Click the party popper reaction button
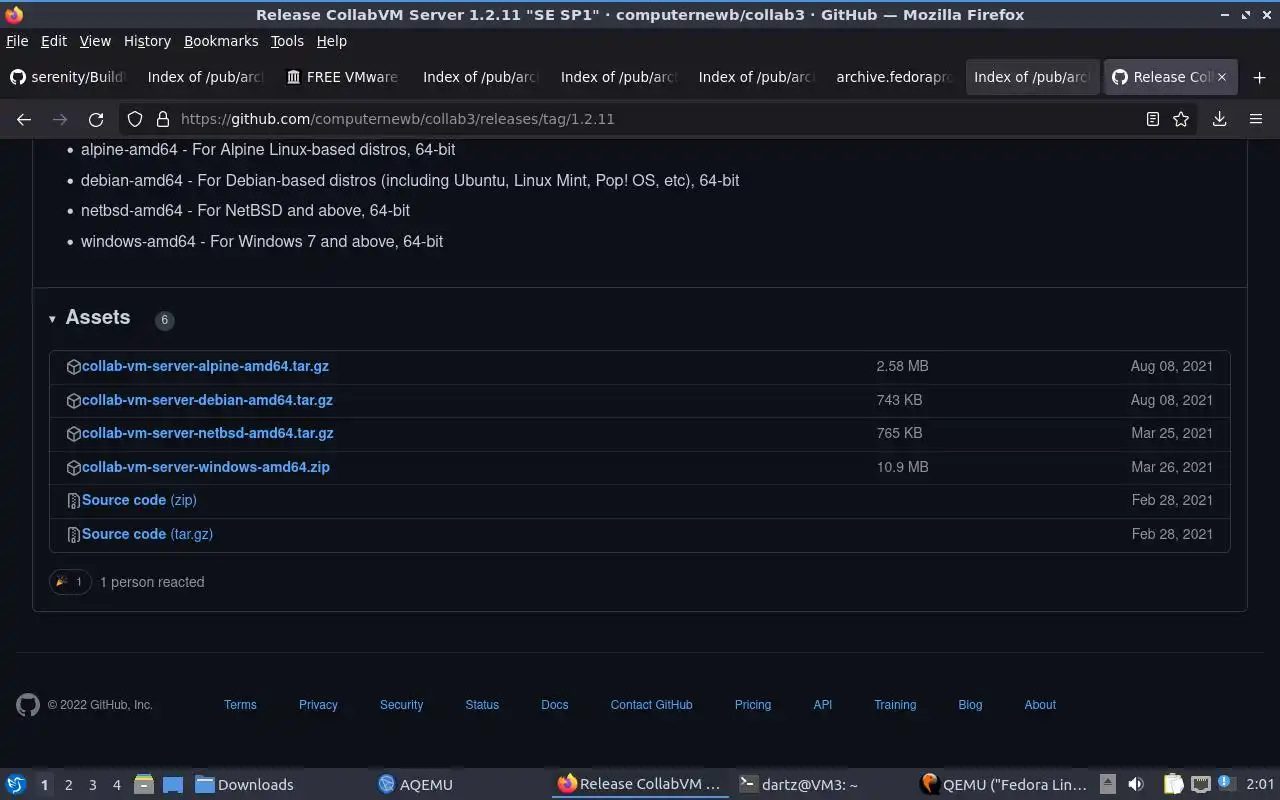Screen dimensions: 1280x800 70,582
